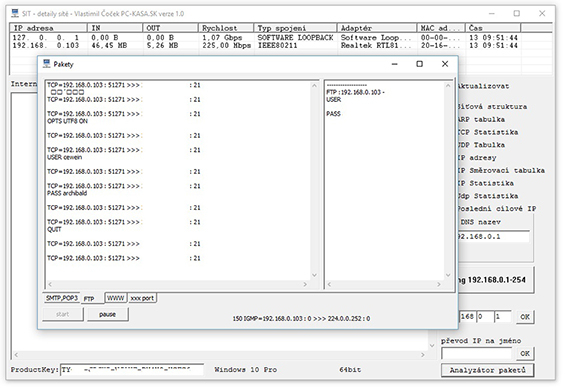The width and height of the screenshot is (565, 389).
Task: Click the third IP octet field containing 0
Action: coord(485,317)
